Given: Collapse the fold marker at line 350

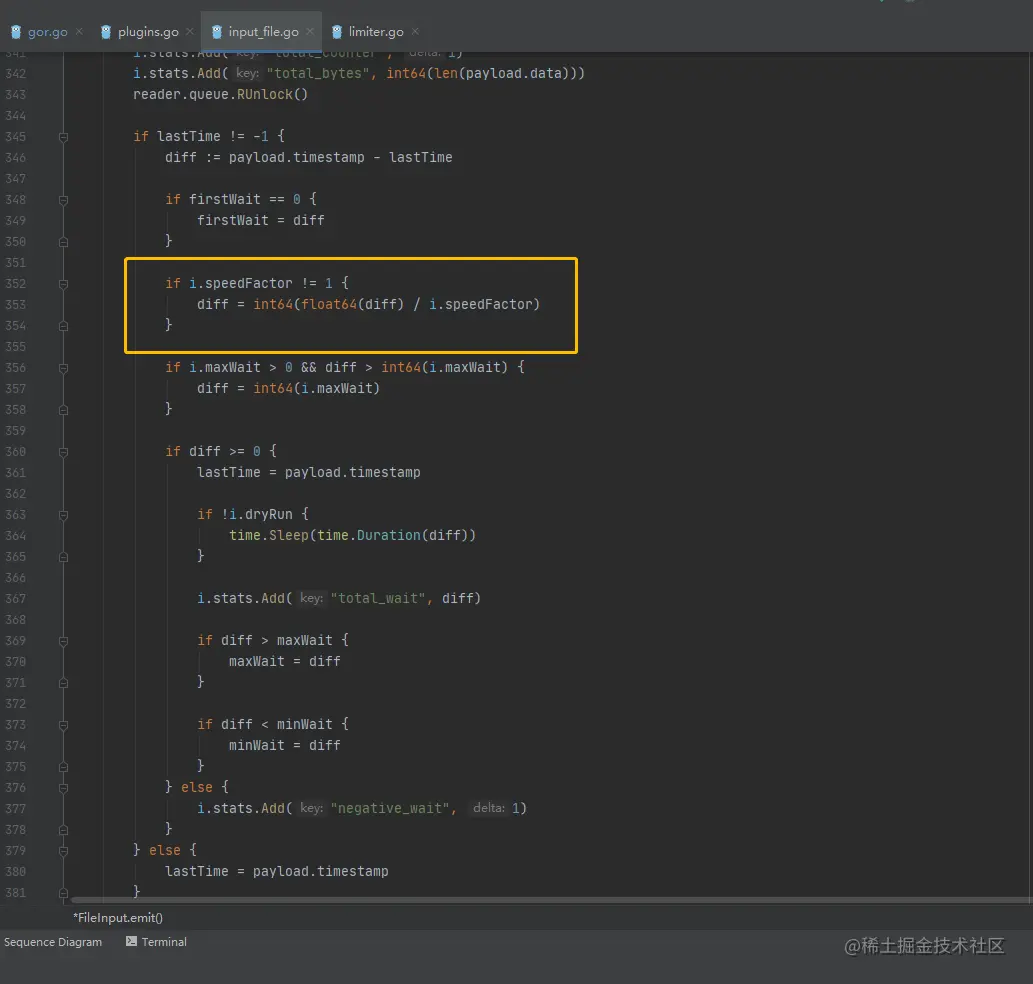Looking at the screenshot, I should click(x=63, y=242).
